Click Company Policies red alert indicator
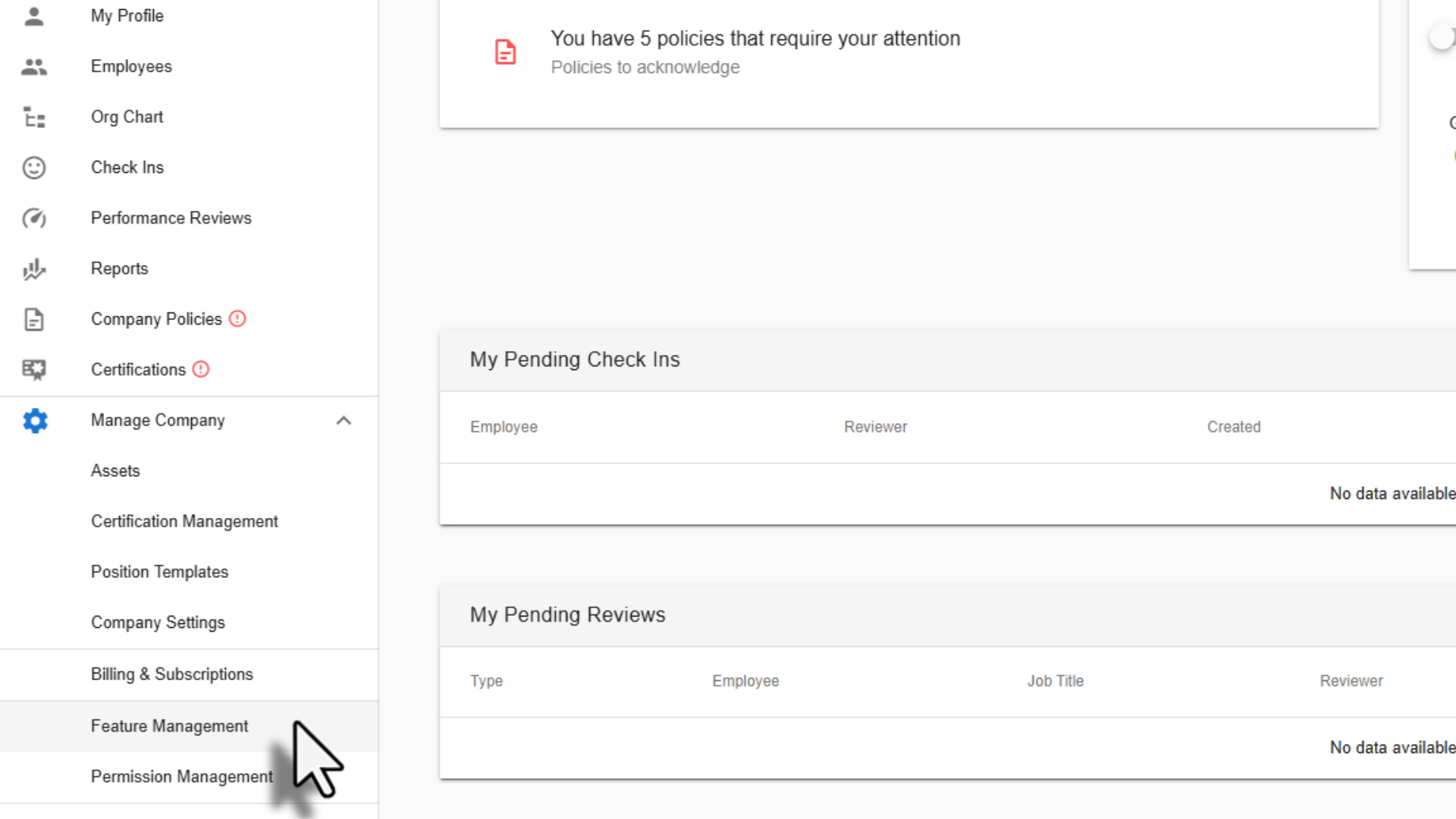Screen dimensions: 1456x819 (x=237, y=319)
